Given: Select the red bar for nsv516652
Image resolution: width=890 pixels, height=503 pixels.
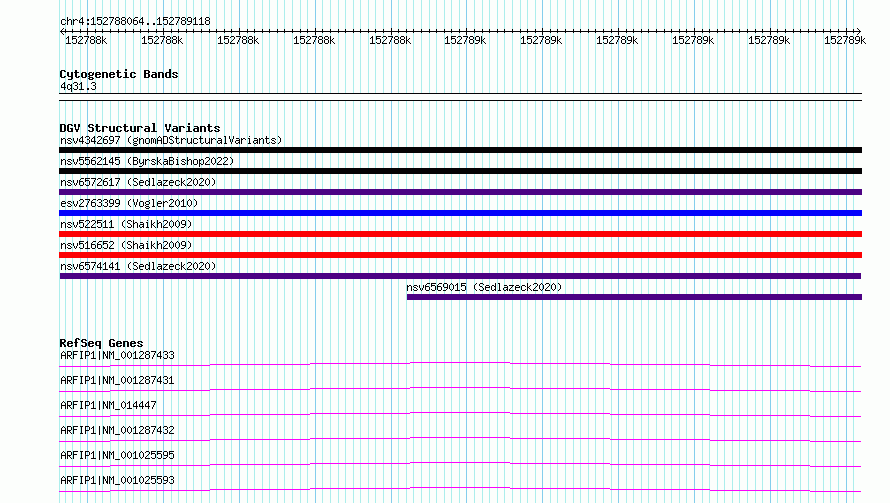Looking at the screenshot, I should pos(460,255).
